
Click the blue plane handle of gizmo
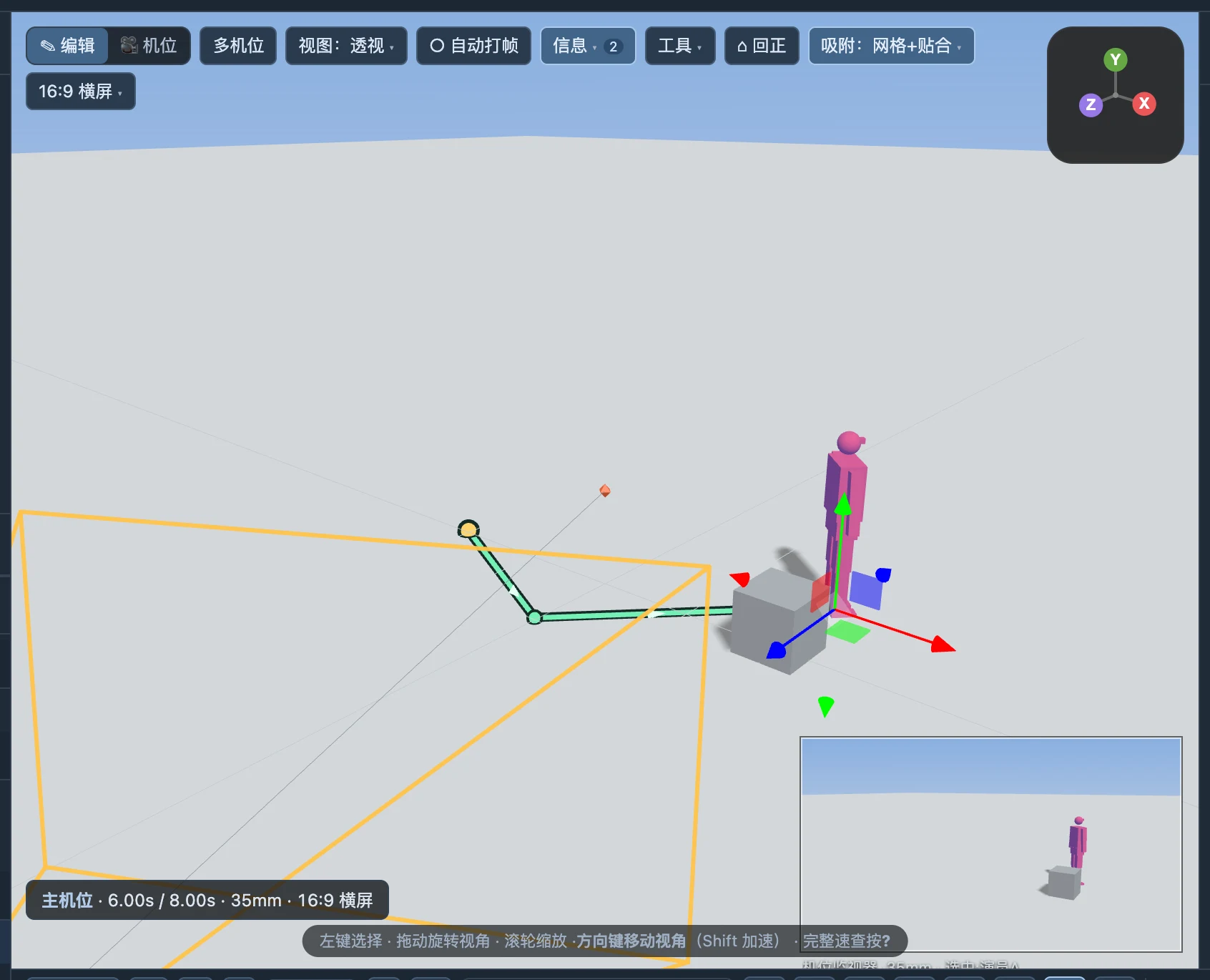click(x=865, y=591)
